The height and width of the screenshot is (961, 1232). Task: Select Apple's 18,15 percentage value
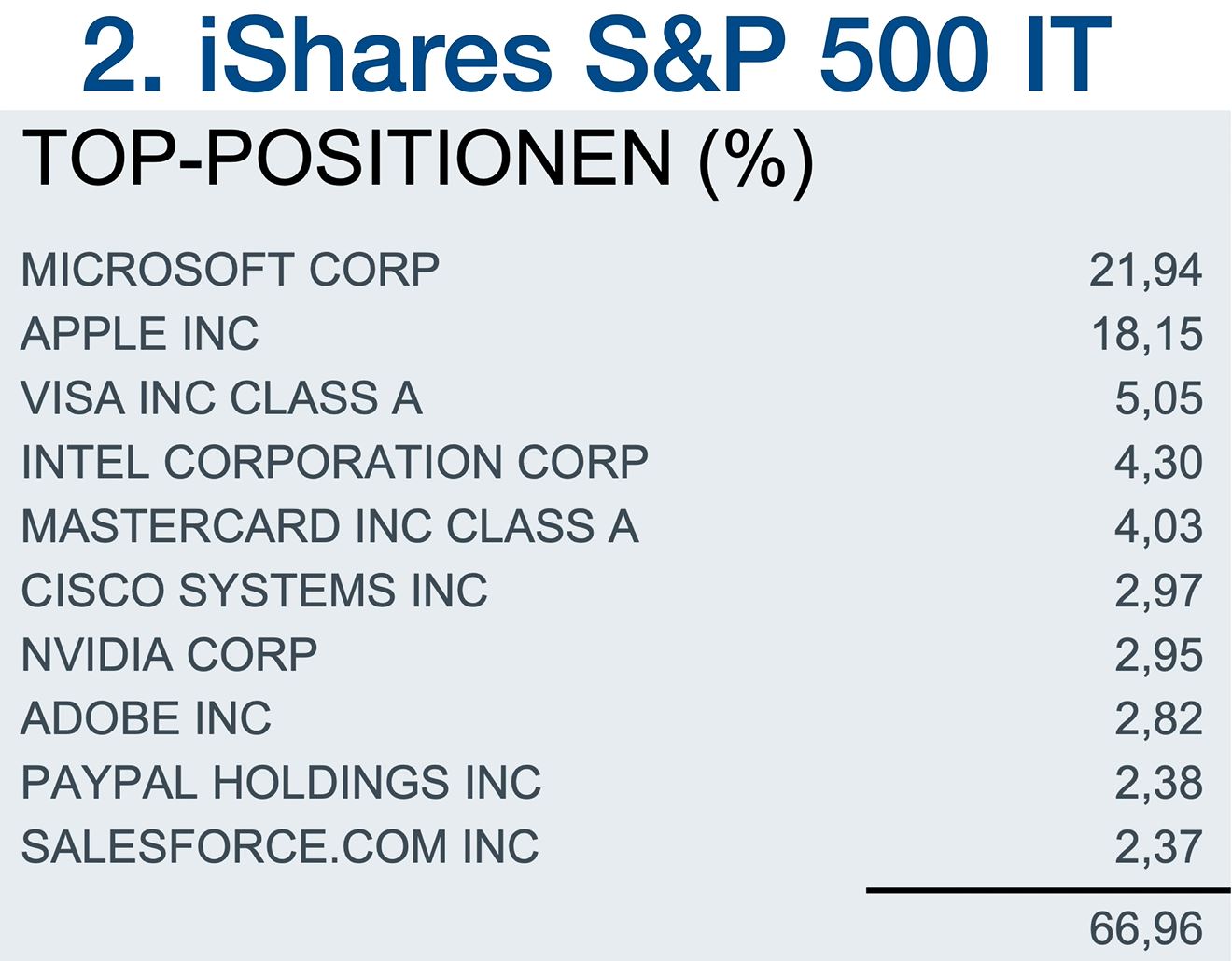click(x=1147, y=334)
